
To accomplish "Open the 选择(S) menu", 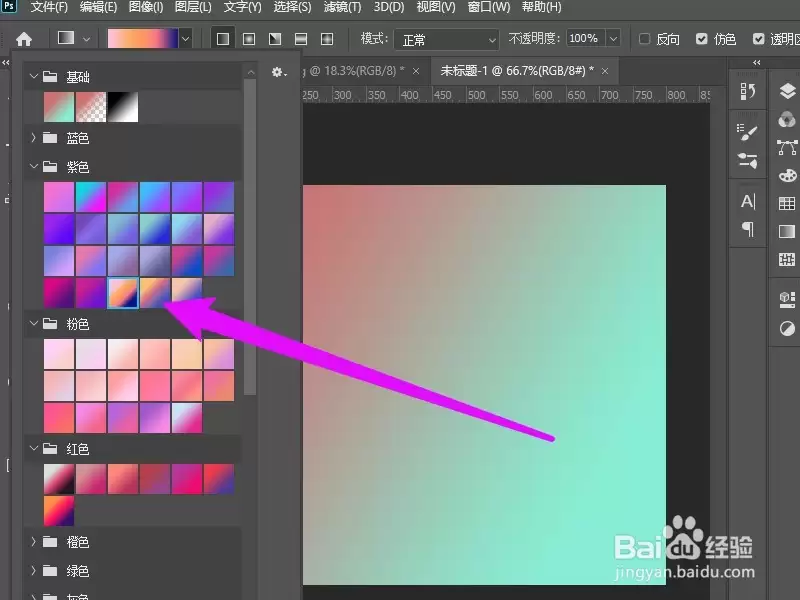I will click(x=292, y=7).
